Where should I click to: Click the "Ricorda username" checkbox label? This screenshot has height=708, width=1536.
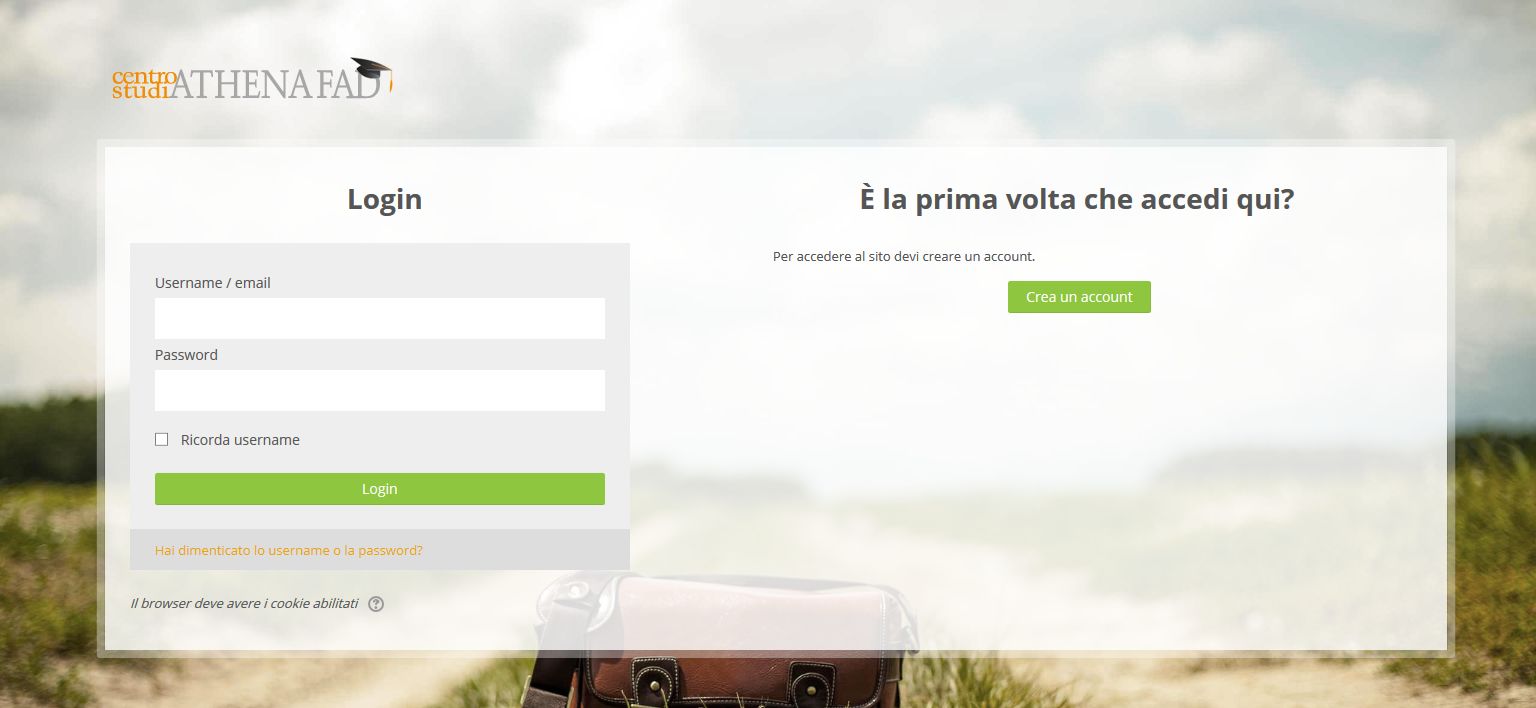[x=240, y=440]
